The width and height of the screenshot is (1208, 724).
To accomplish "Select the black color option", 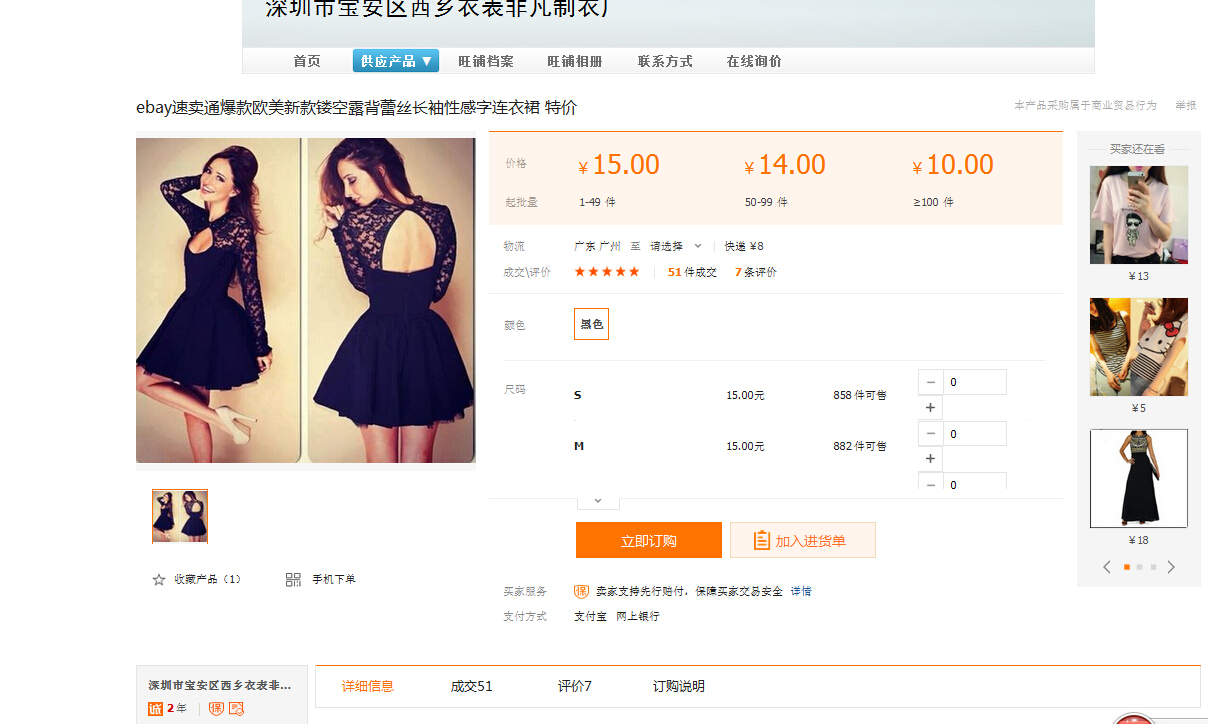I will click(591, 324).
